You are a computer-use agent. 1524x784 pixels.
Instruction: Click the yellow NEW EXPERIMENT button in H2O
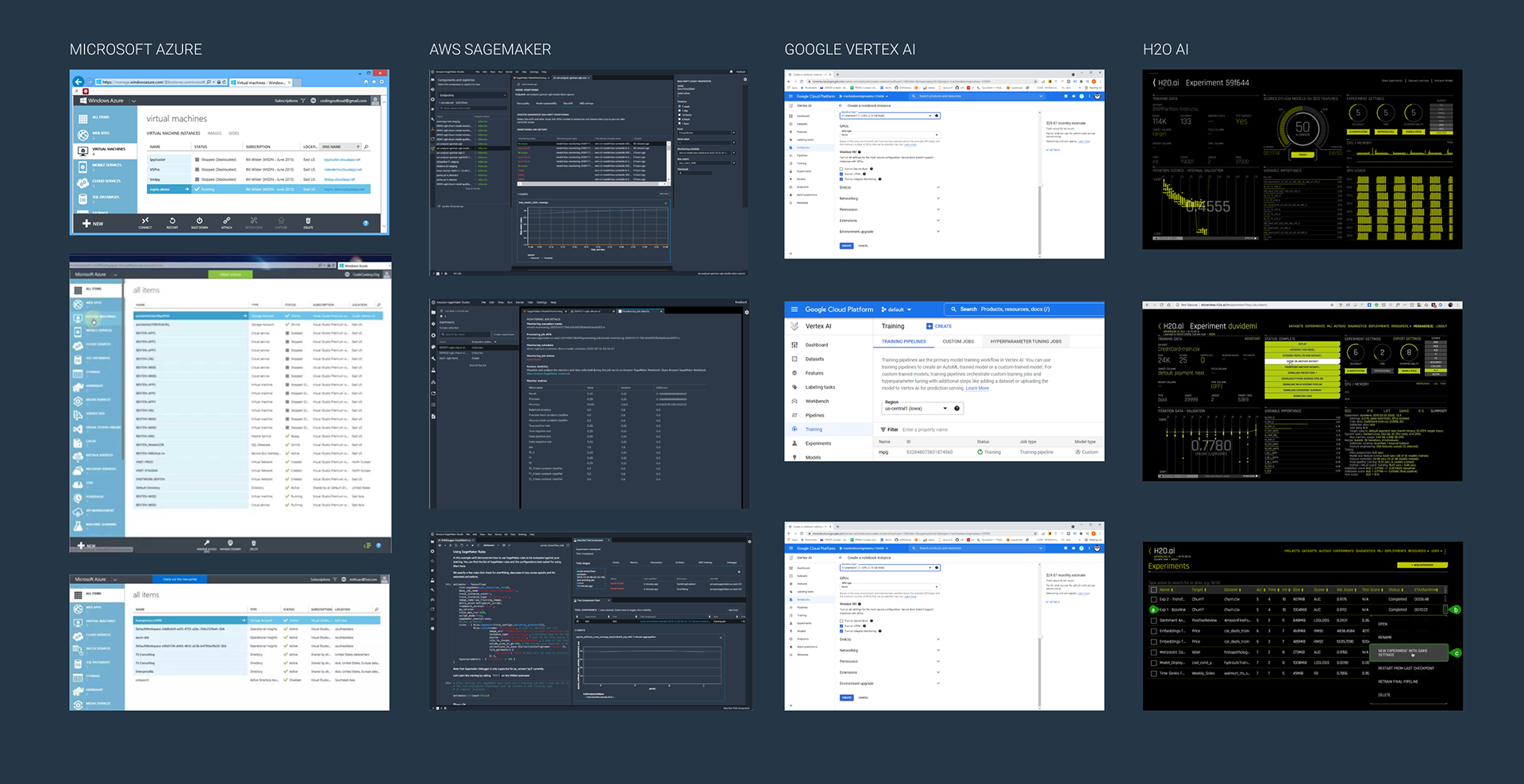point(1422,565)
